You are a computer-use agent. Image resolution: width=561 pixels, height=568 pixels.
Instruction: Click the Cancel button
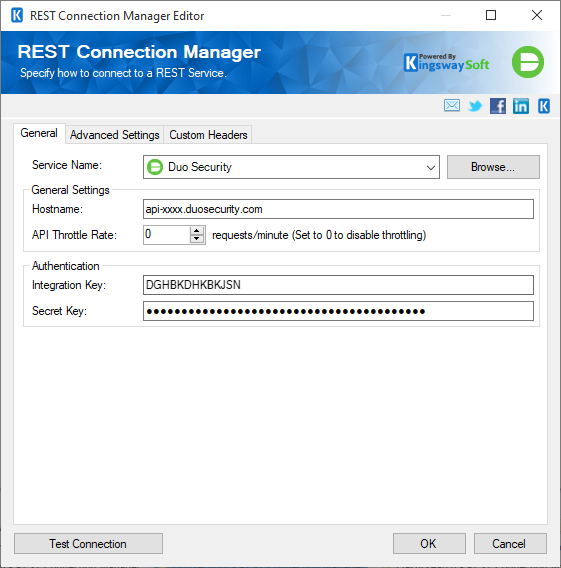pyautogui.click(x=510, y=543)
